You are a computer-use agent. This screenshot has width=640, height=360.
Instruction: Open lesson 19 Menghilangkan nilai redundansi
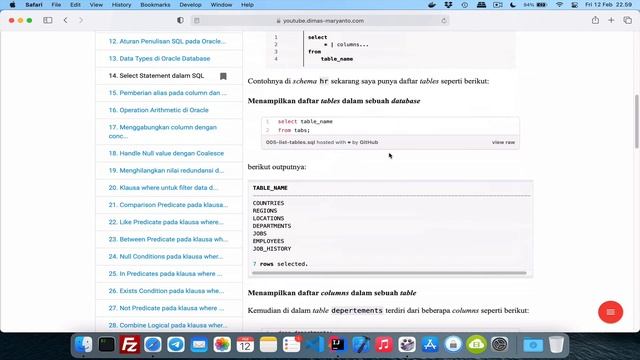click(x=167, y=170)
